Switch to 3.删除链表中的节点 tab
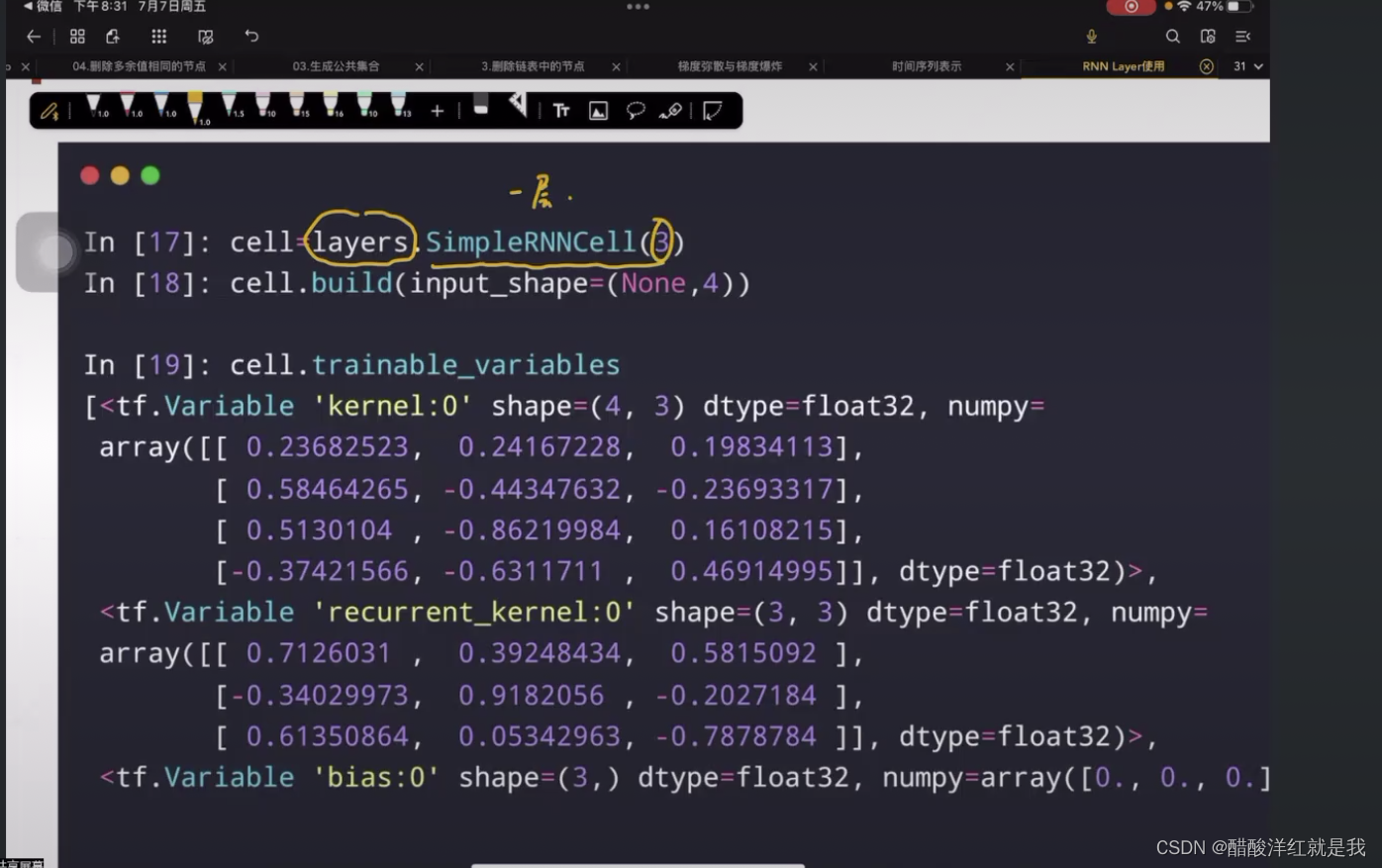Image resolution: width=1382 pixels, height=868 pixels. [x=533, y=66]
